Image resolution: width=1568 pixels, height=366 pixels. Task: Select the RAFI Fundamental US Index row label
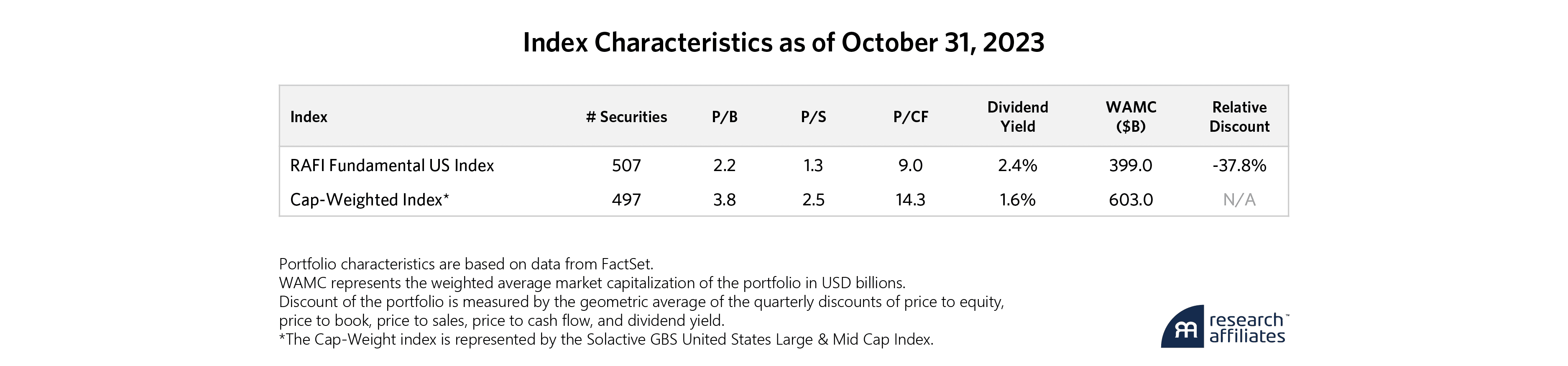[392, 166]
